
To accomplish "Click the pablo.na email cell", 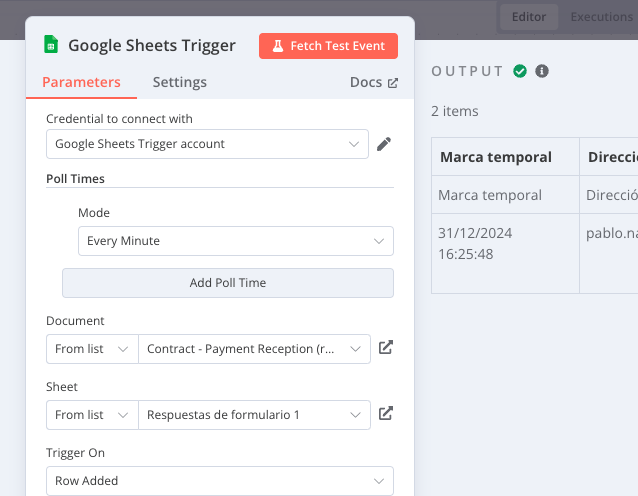I will [609, 253].
